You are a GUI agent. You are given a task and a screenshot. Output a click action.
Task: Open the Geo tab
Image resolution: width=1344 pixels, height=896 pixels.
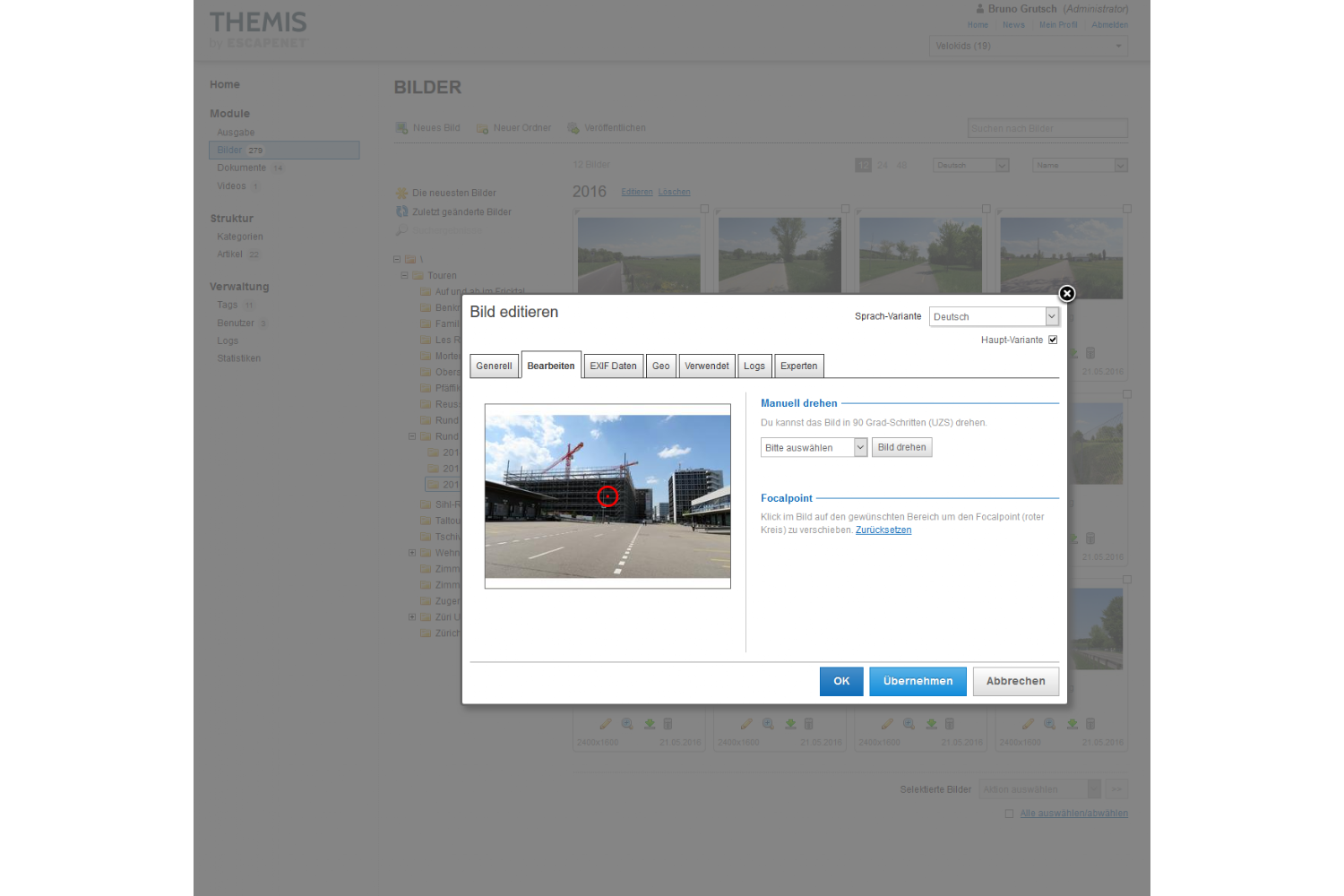[661, 366]
